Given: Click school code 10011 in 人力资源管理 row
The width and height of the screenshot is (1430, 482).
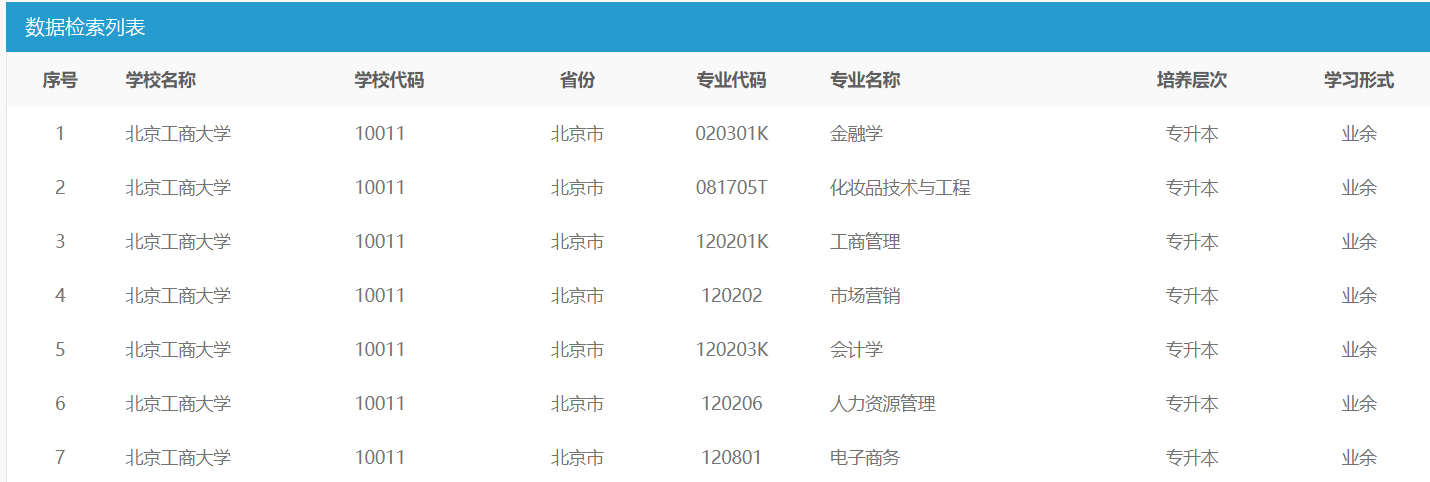Looking at the screenshot, I should coord(380,403).
